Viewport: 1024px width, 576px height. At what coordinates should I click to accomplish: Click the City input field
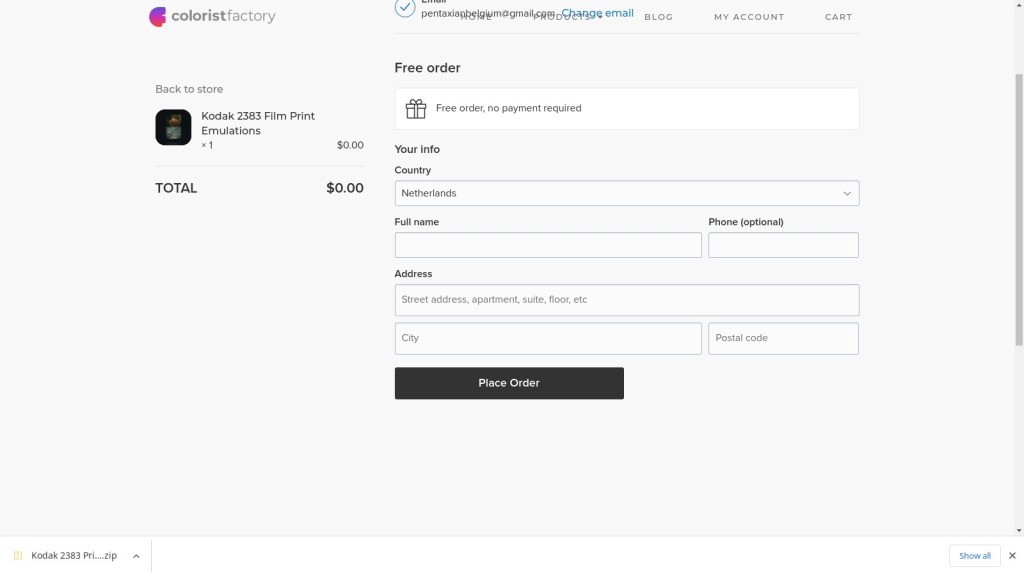pyautogui.click(x=548, y=338)
